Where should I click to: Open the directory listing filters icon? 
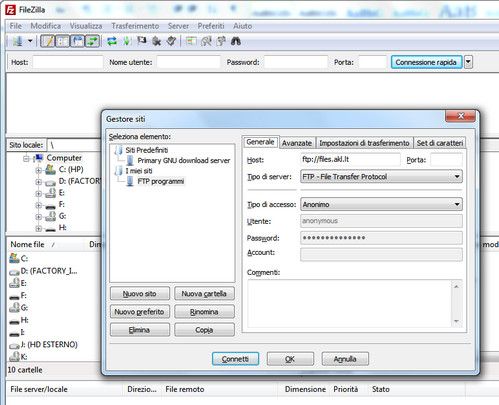191,41
